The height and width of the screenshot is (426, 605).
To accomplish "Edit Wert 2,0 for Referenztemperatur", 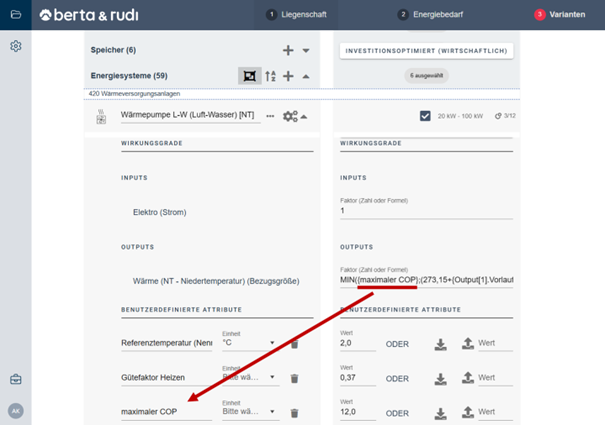I will coord(358,343).
